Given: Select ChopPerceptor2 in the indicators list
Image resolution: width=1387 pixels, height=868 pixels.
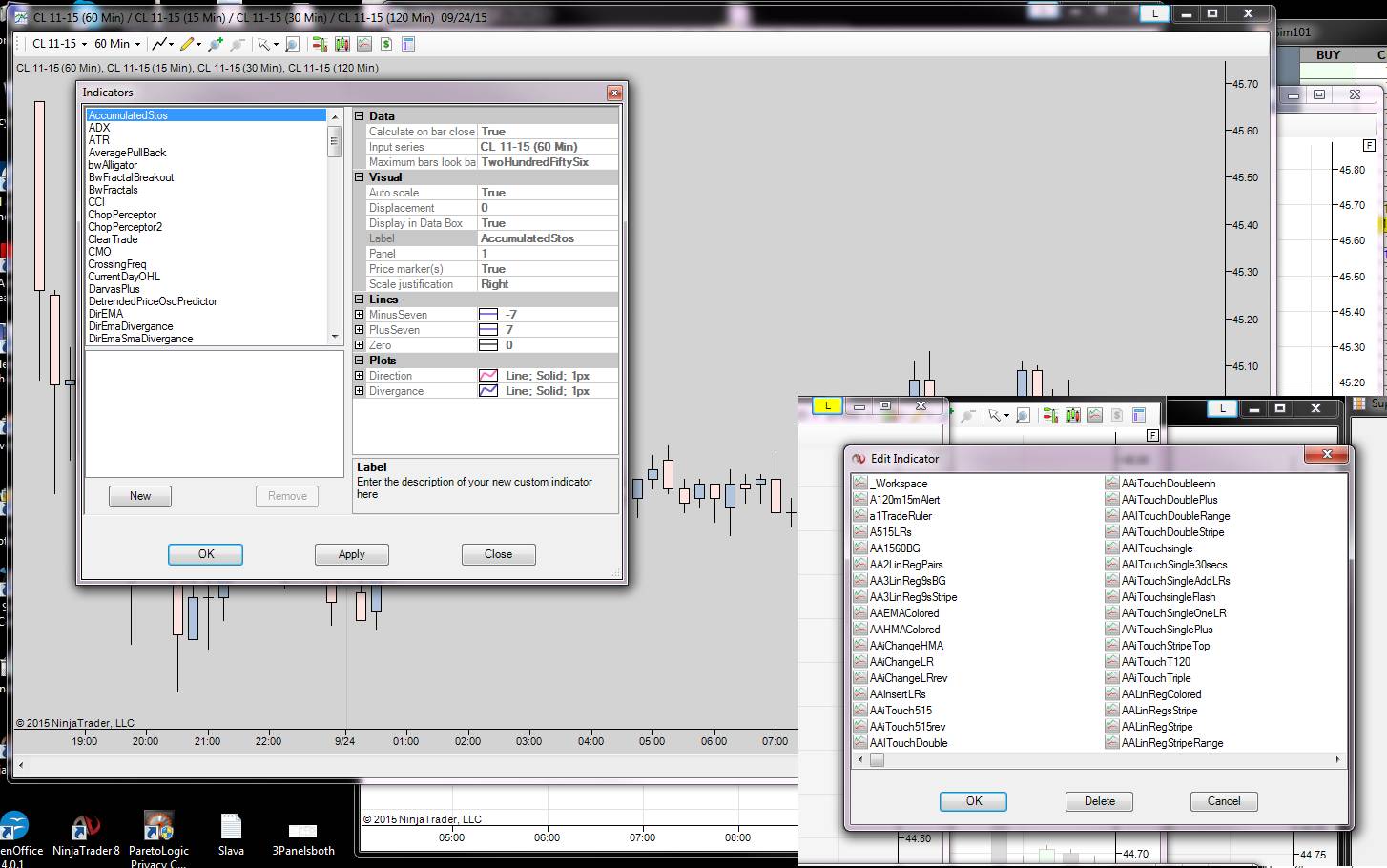Looking at the screenshot, I should (125, 227).
